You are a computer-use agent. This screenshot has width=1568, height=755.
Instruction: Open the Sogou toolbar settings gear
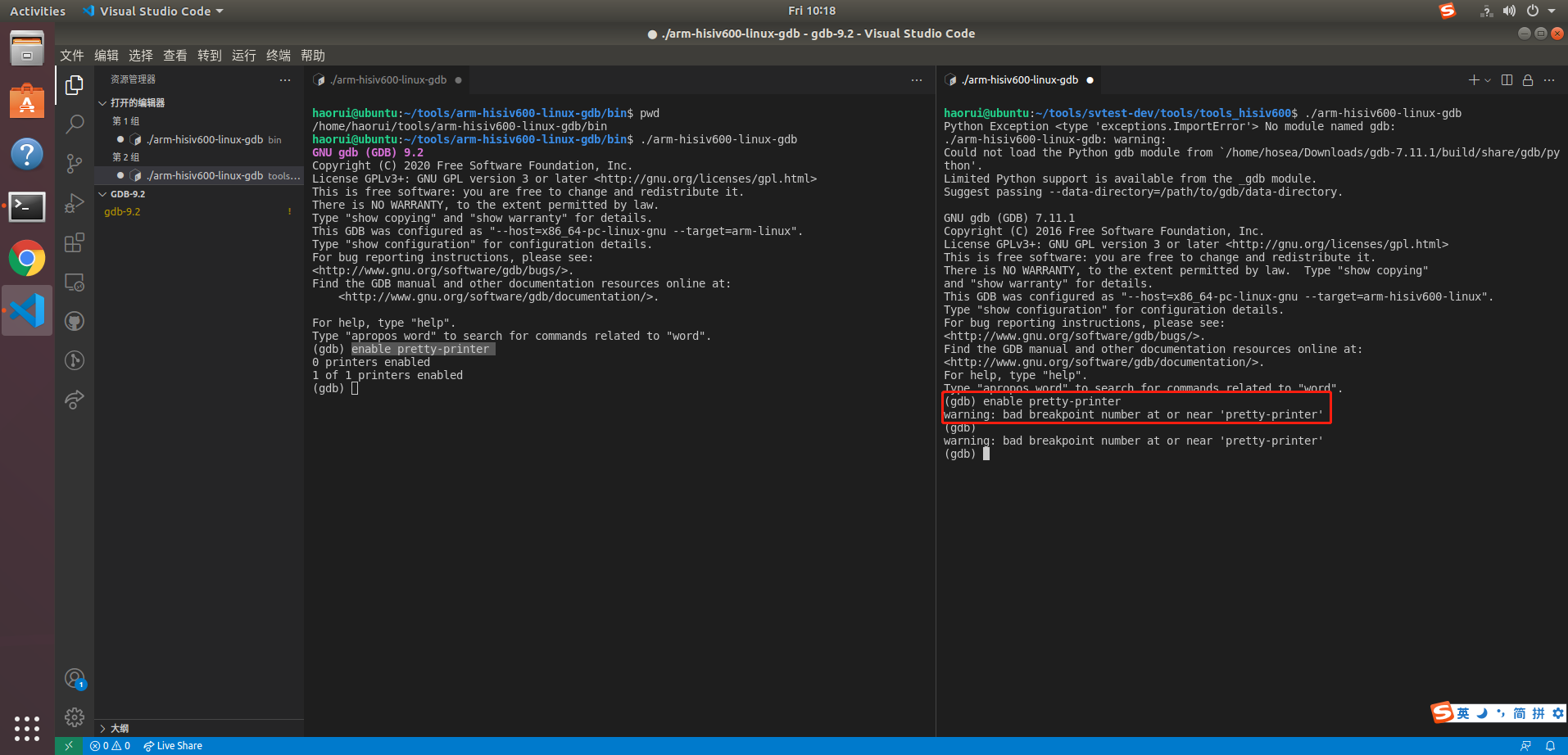1558,713
